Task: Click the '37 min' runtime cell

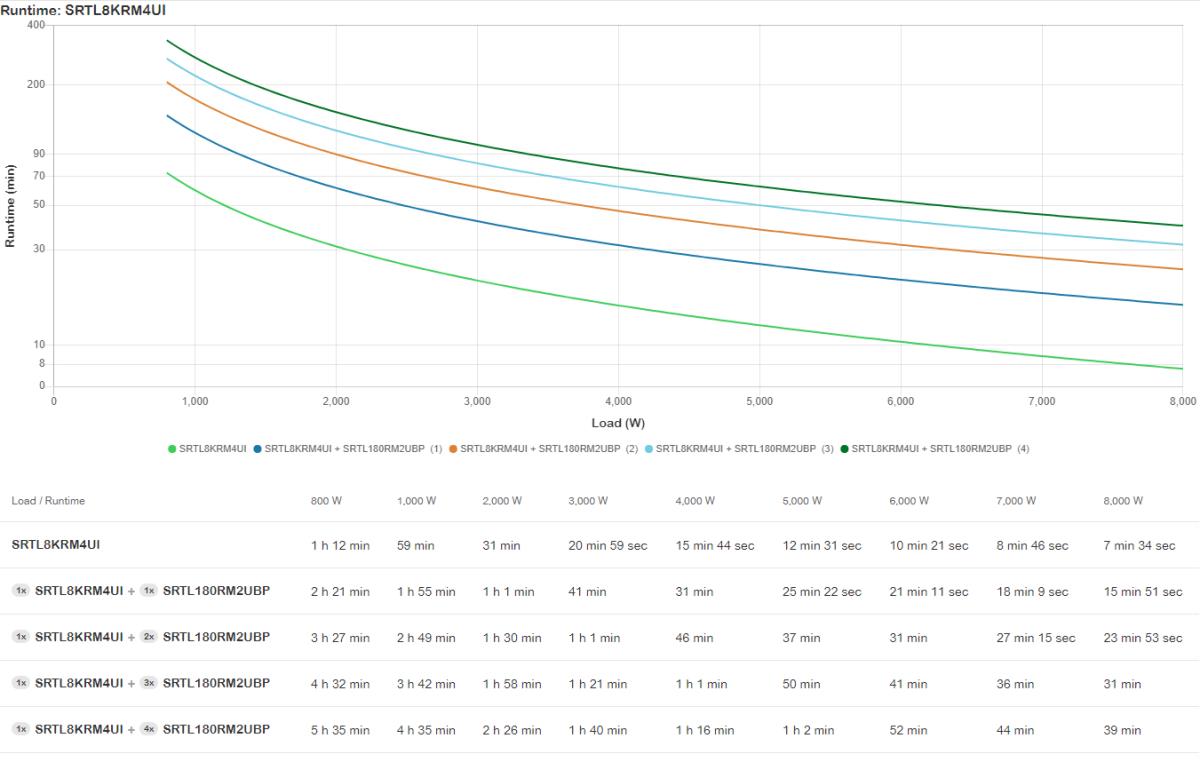Action: click(x=802, y=638)
